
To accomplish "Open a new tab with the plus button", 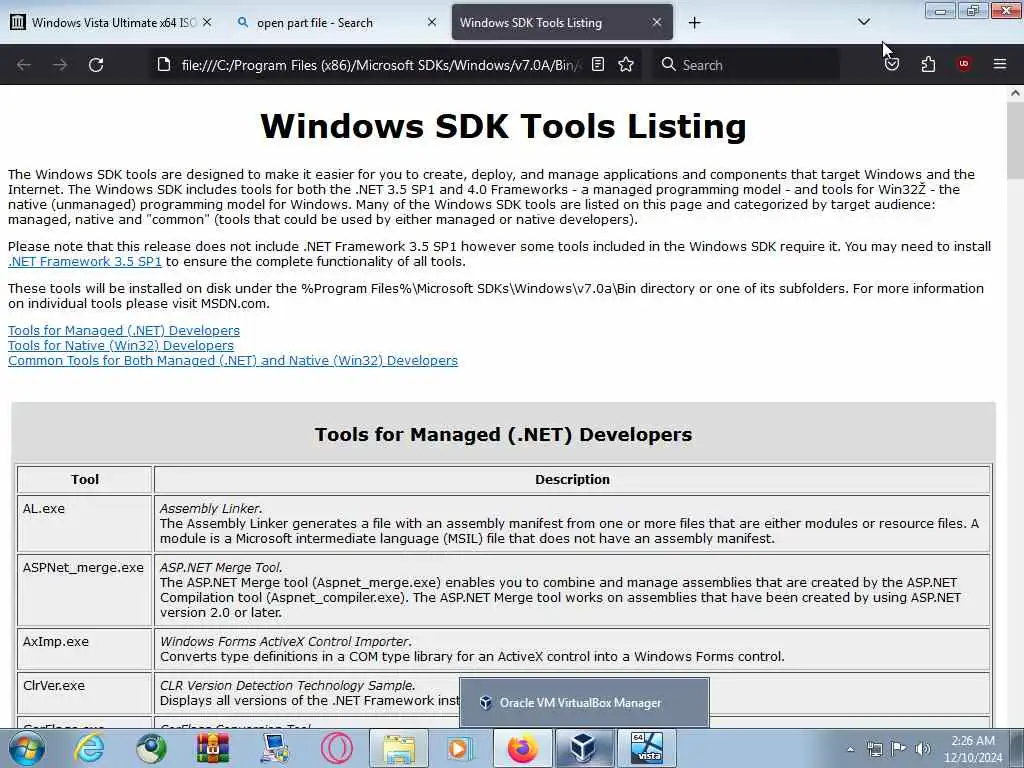I will pyautogui.click(x=694, y=23).
